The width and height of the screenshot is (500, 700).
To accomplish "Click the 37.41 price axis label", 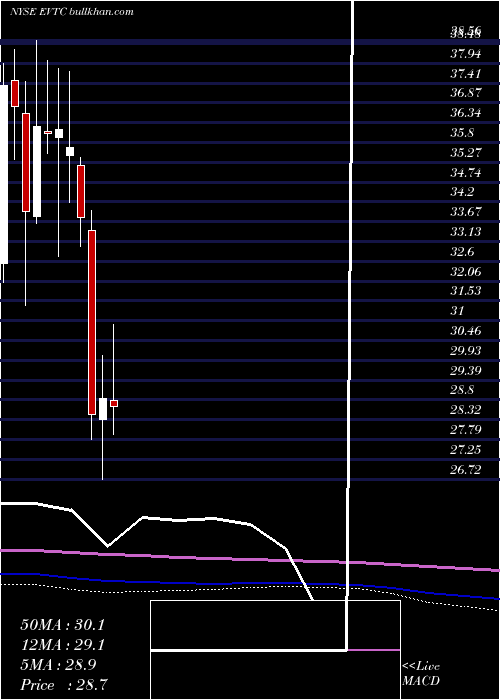I will pyautogui.click(x=466, y=74).
